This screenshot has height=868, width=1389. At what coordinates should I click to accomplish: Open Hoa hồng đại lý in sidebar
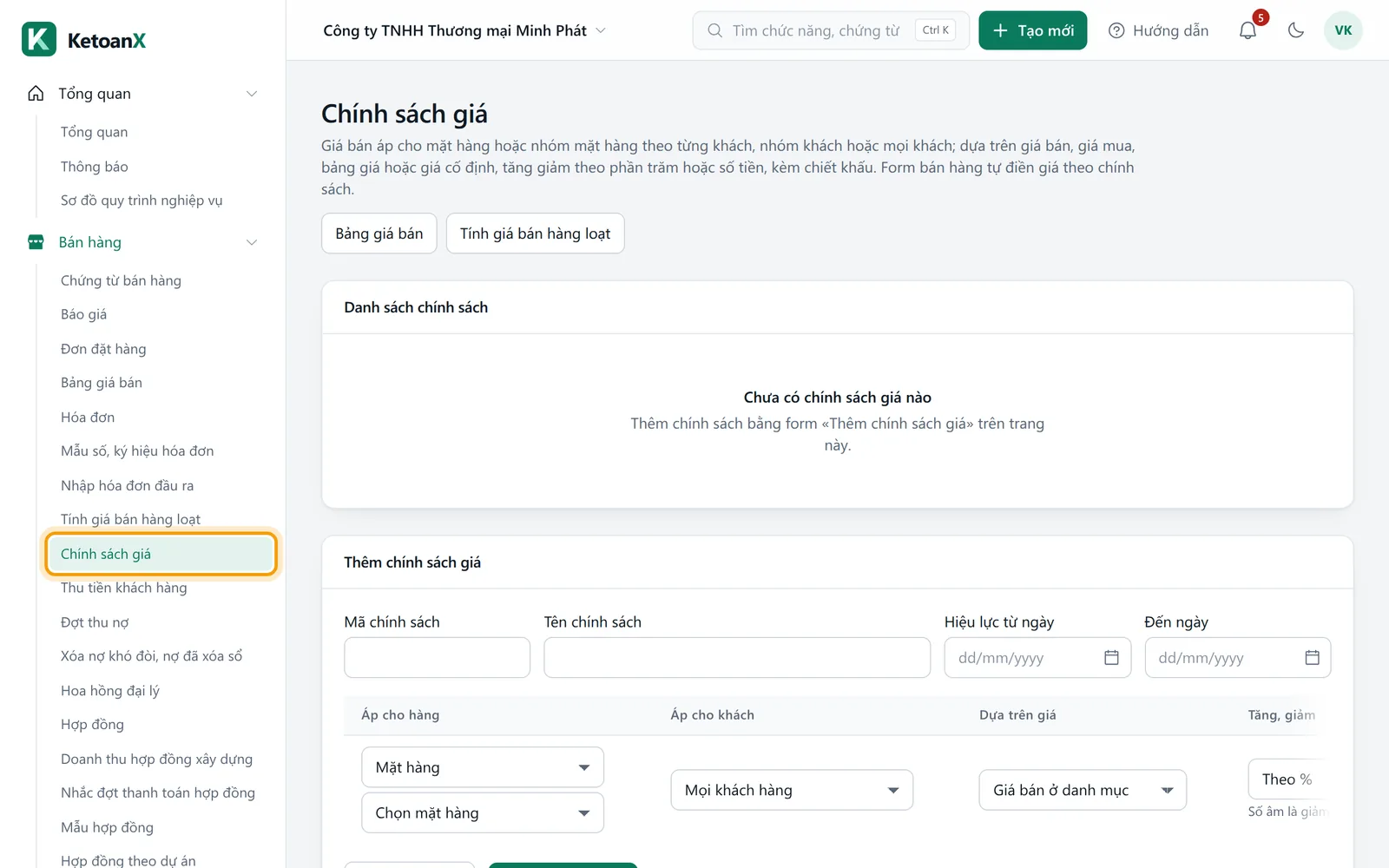(110, 691)
